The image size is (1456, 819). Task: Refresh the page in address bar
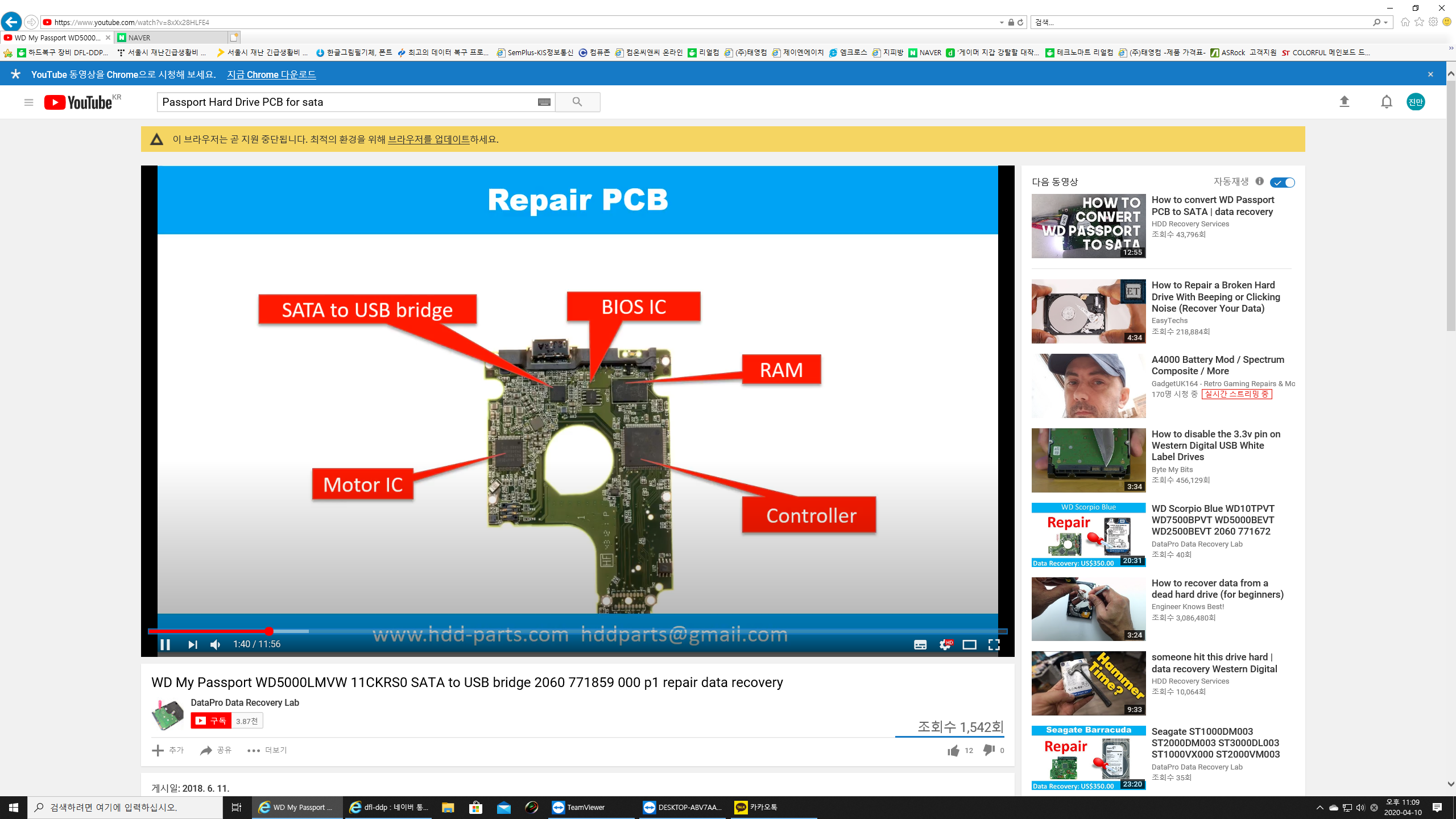(1020, 22)
